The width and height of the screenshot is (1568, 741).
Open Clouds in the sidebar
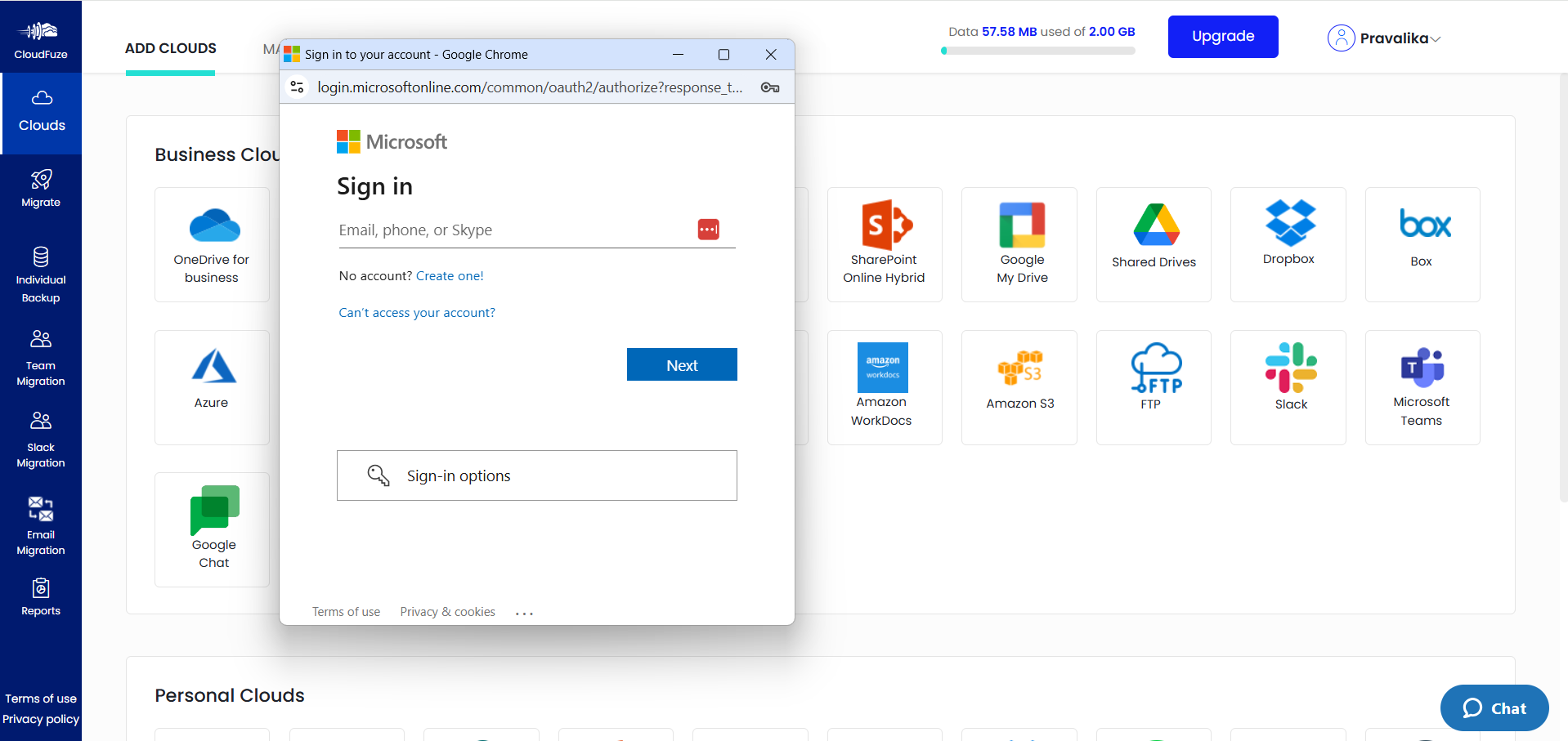(42, 113)
